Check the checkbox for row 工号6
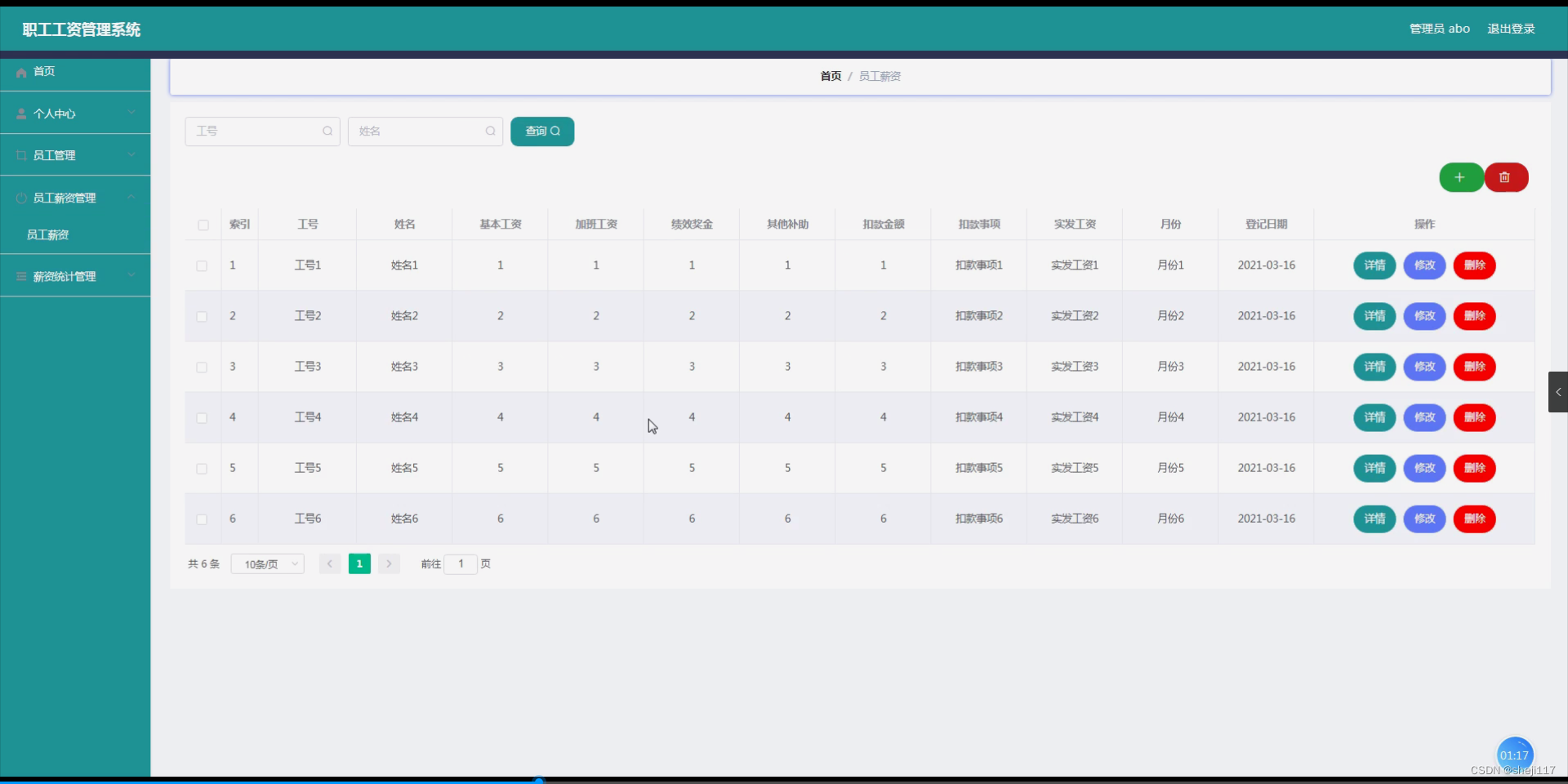Viewport: 1568px width, 784px height. pyautogui.click(x=202, y=519)
